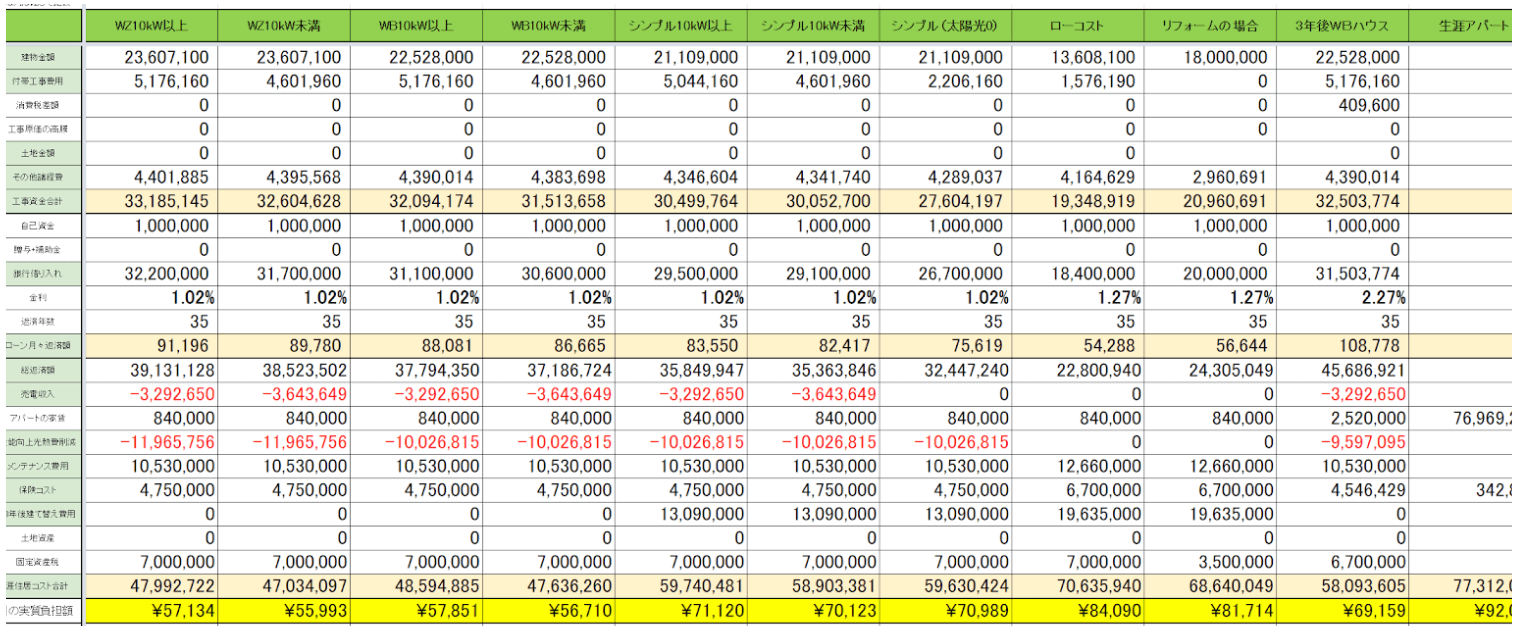Select the ¥84,090 yellow total cell

[1076, 609]
